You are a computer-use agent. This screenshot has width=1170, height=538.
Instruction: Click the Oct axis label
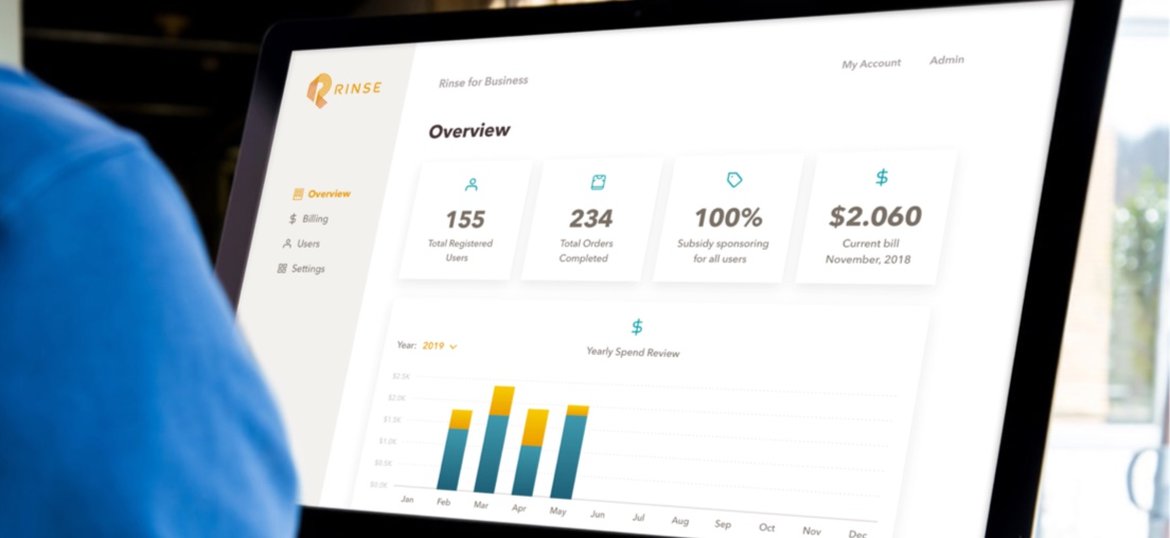(x=766, y=528)
